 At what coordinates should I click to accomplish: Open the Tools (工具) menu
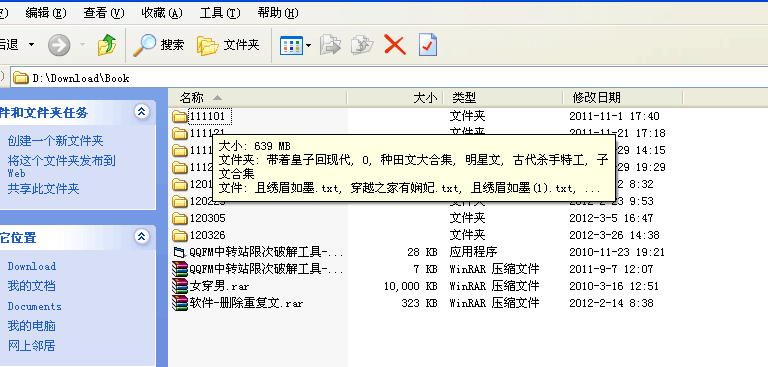[220, 13]
